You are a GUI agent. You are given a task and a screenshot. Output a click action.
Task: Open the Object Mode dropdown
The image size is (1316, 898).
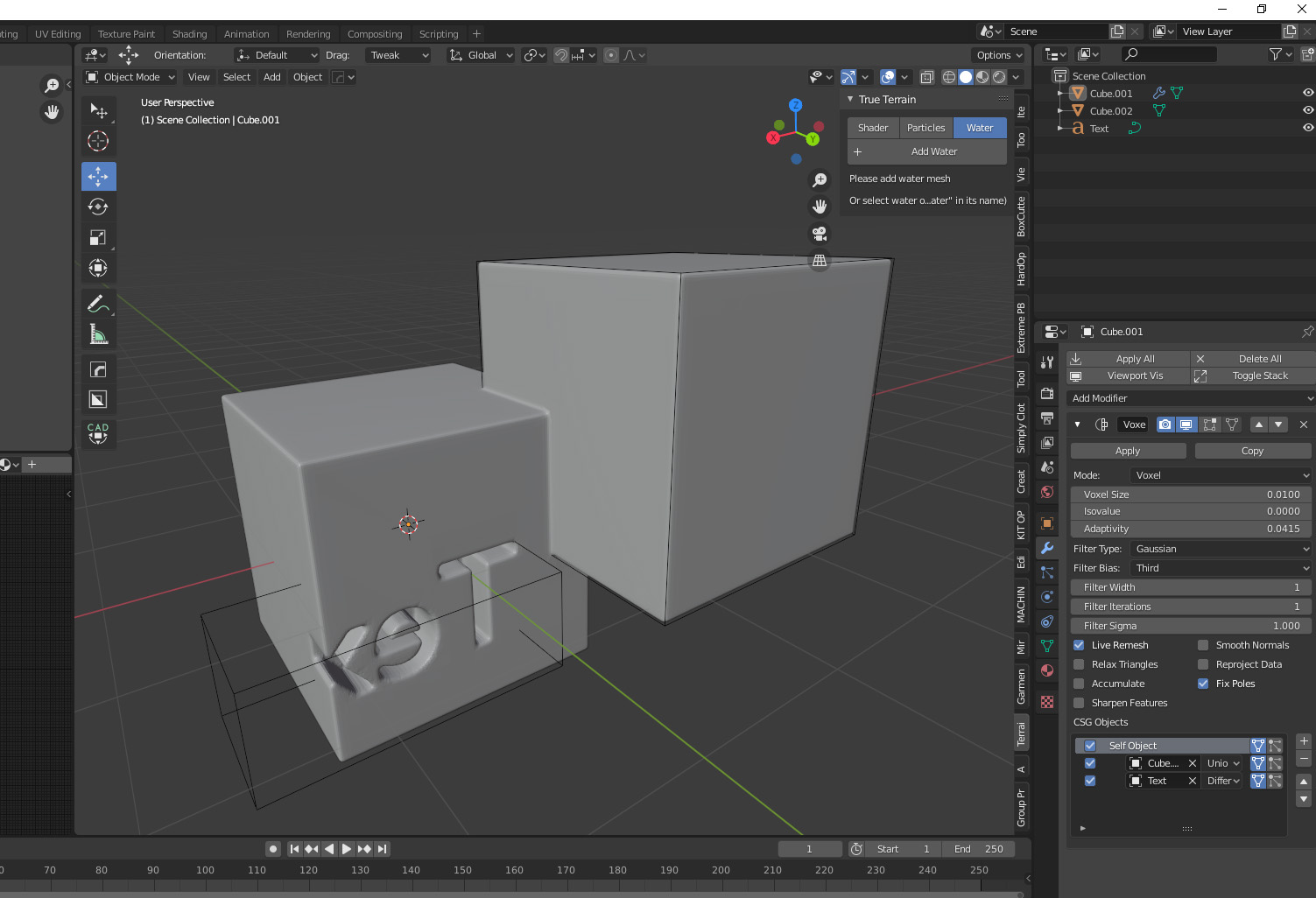tap(130, 77)
